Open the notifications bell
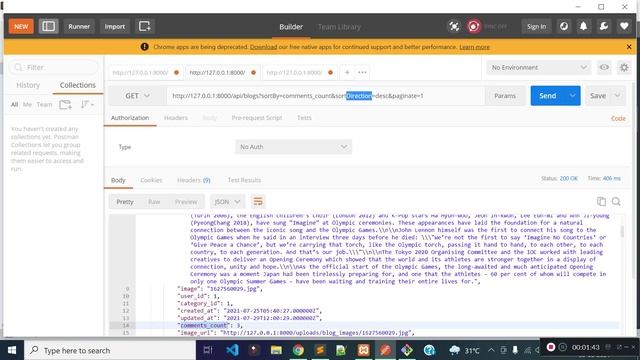 point(584,27)
